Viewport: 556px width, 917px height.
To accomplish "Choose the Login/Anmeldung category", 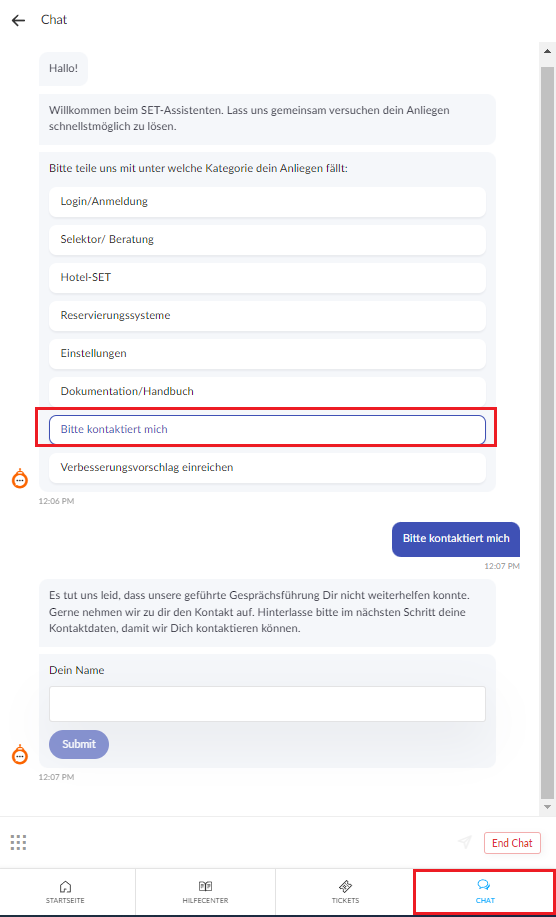I will pyautogui.click(x=267, y=202).
